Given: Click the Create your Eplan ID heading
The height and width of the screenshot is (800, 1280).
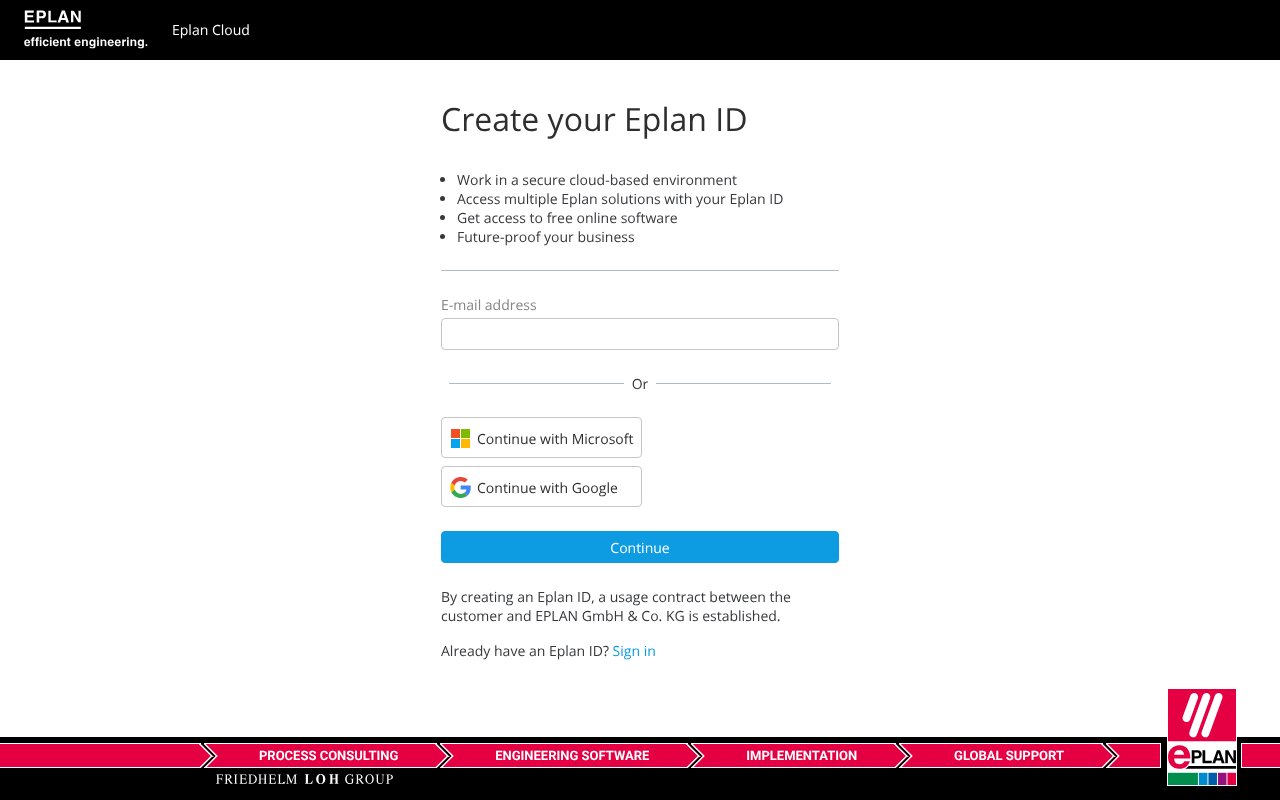Looking at the screenshot, I should (593, 119).
